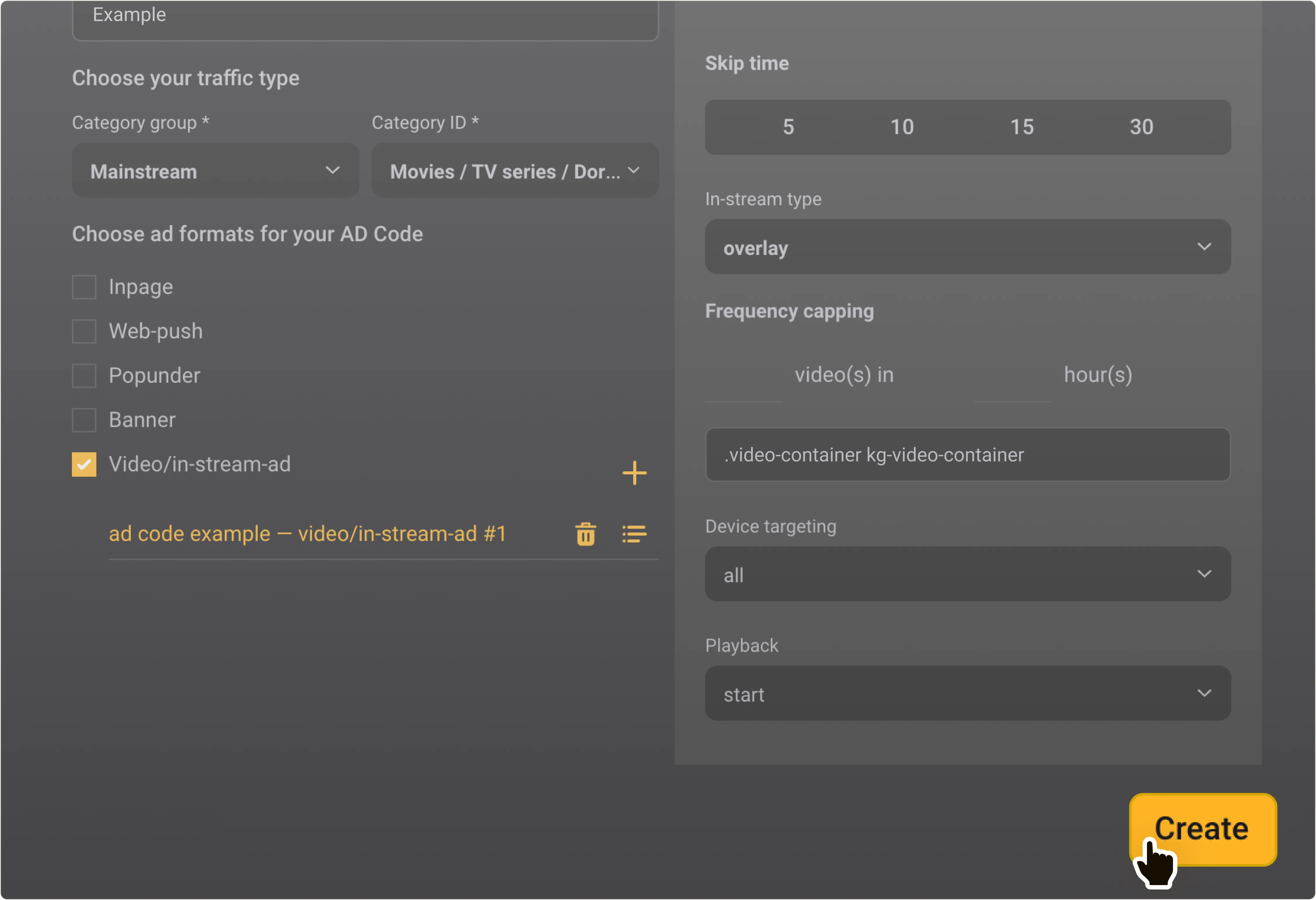This screenshot has height=900, width=1316.
Task: Check the Inpage ad format checkbox
Action: (84, 287)
